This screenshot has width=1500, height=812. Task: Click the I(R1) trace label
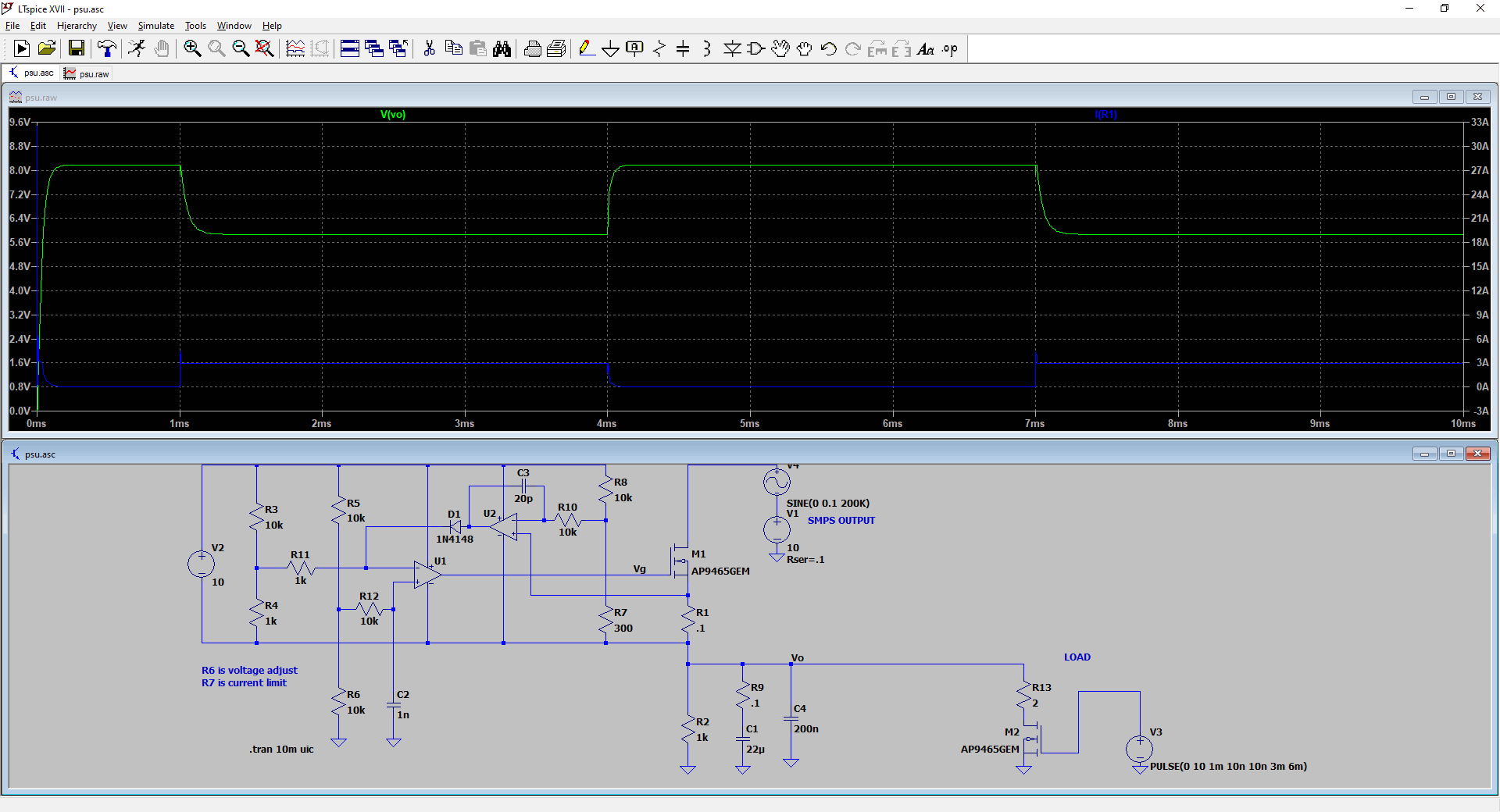pos(1106,114)
